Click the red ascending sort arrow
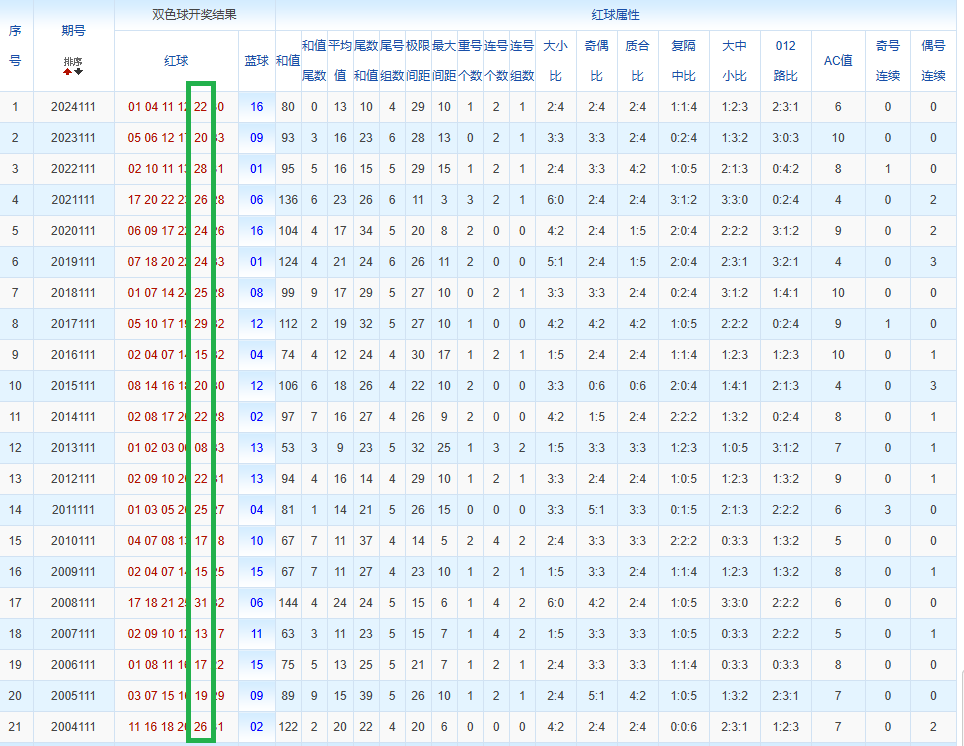The height and width of the screenshot is (746, 964). (x=68, y=72)
